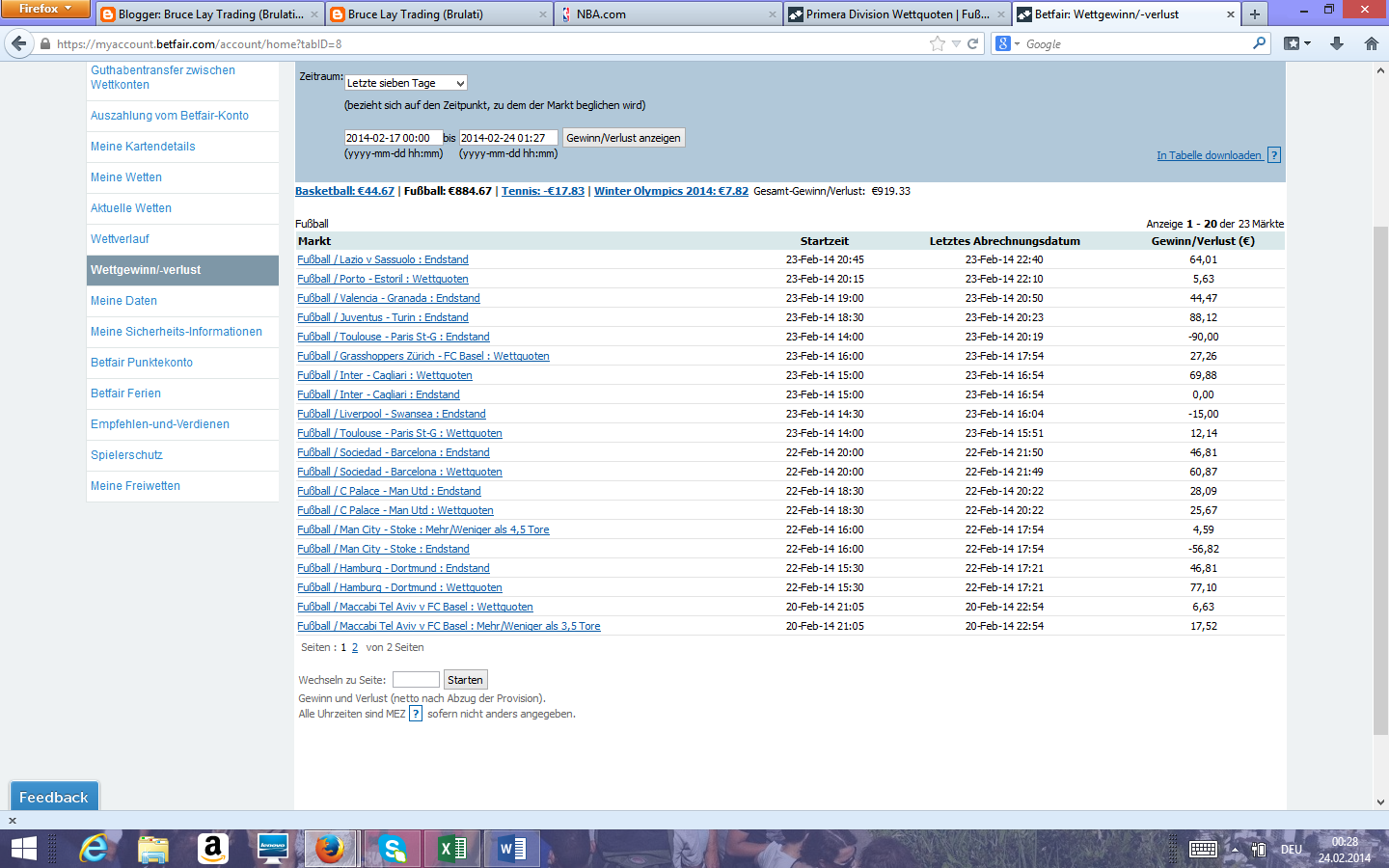Open Word from the taskbar
The height and width of the screenshot is (868, 1389).
[512, 849]
